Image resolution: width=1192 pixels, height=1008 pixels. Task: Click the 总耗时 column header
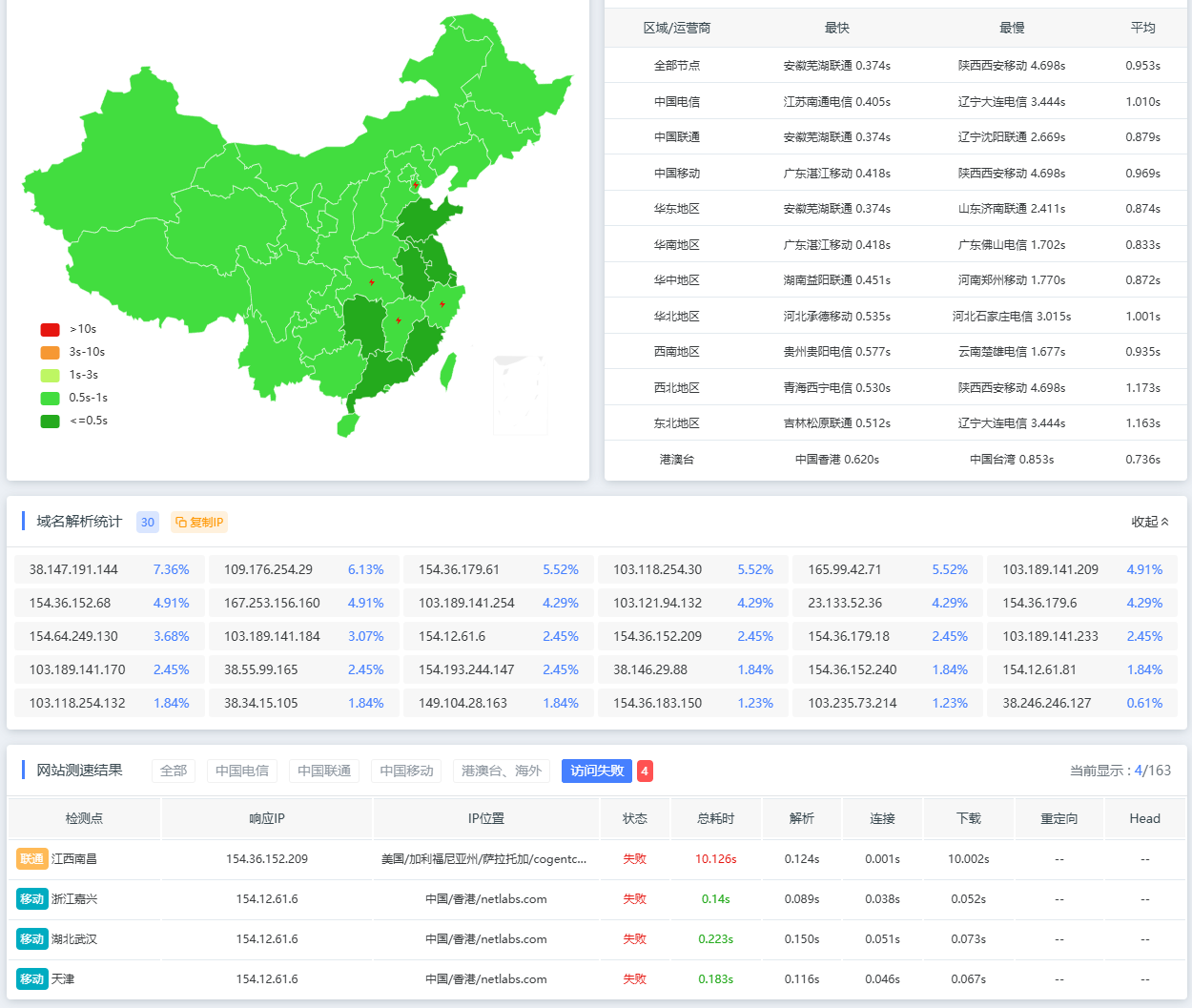pos(715,818)
